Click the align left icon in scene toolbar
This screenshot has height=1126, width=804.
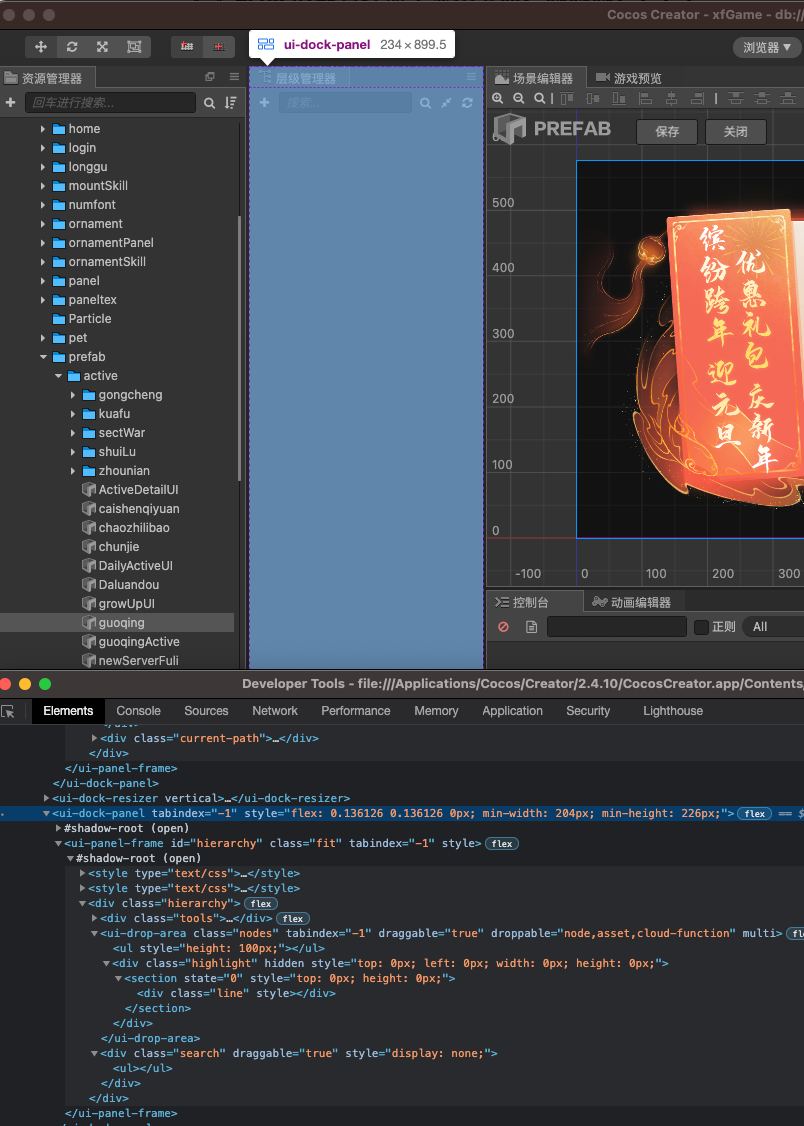coord(645,98)
